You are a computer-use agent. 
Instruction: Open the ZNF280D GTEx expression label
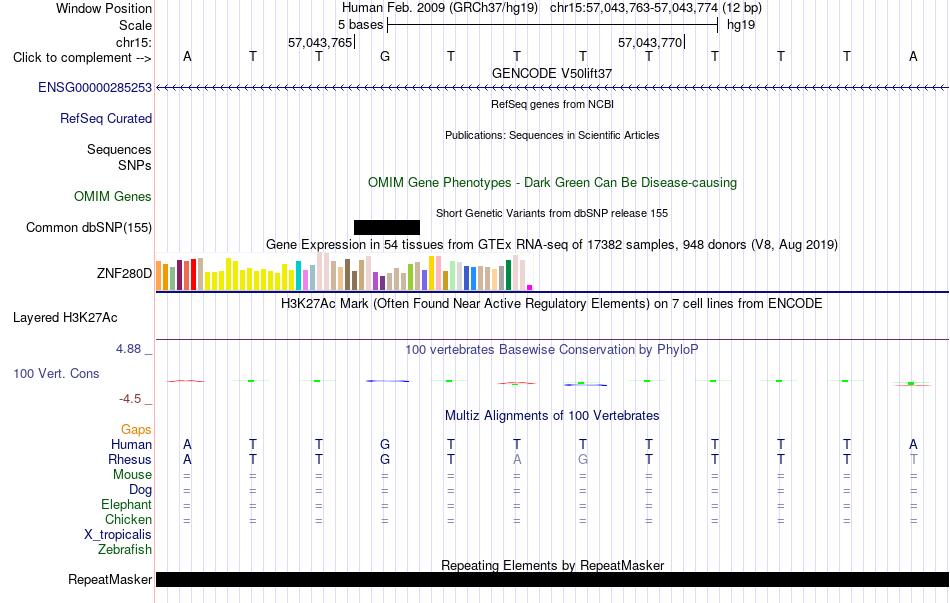click(124, 273)
